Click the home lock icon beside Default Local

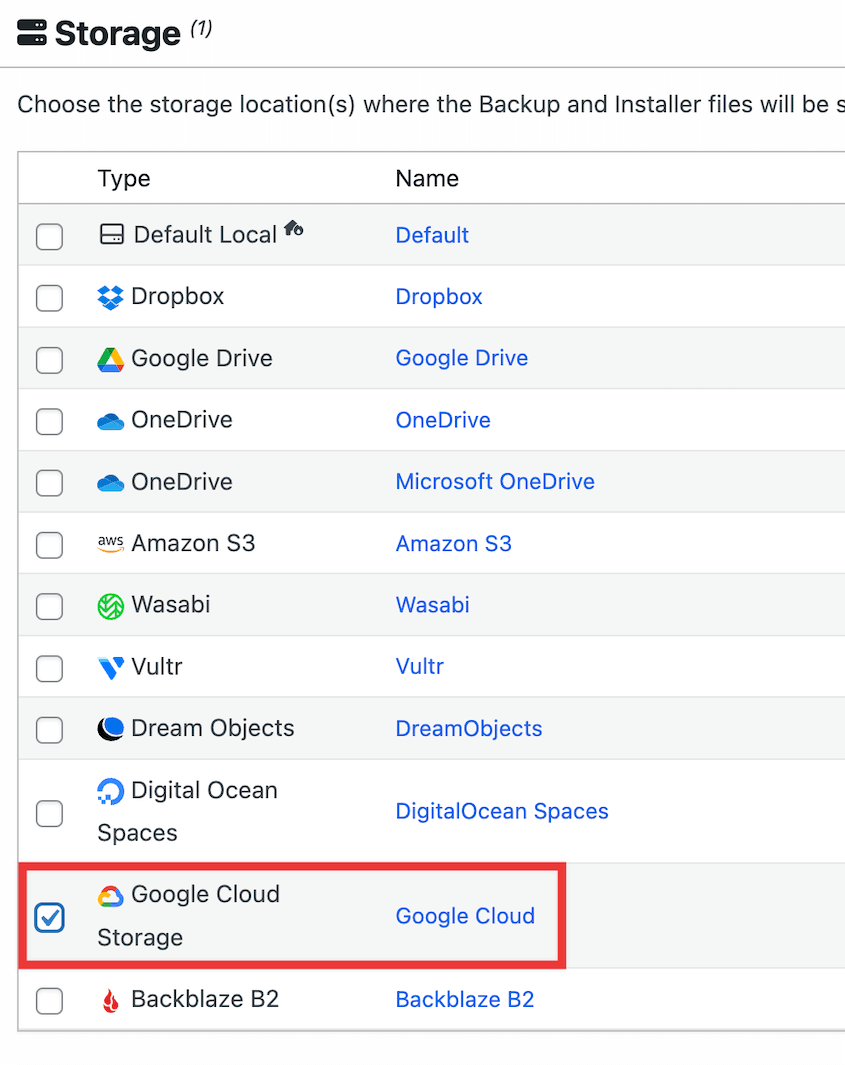point(293,228)
